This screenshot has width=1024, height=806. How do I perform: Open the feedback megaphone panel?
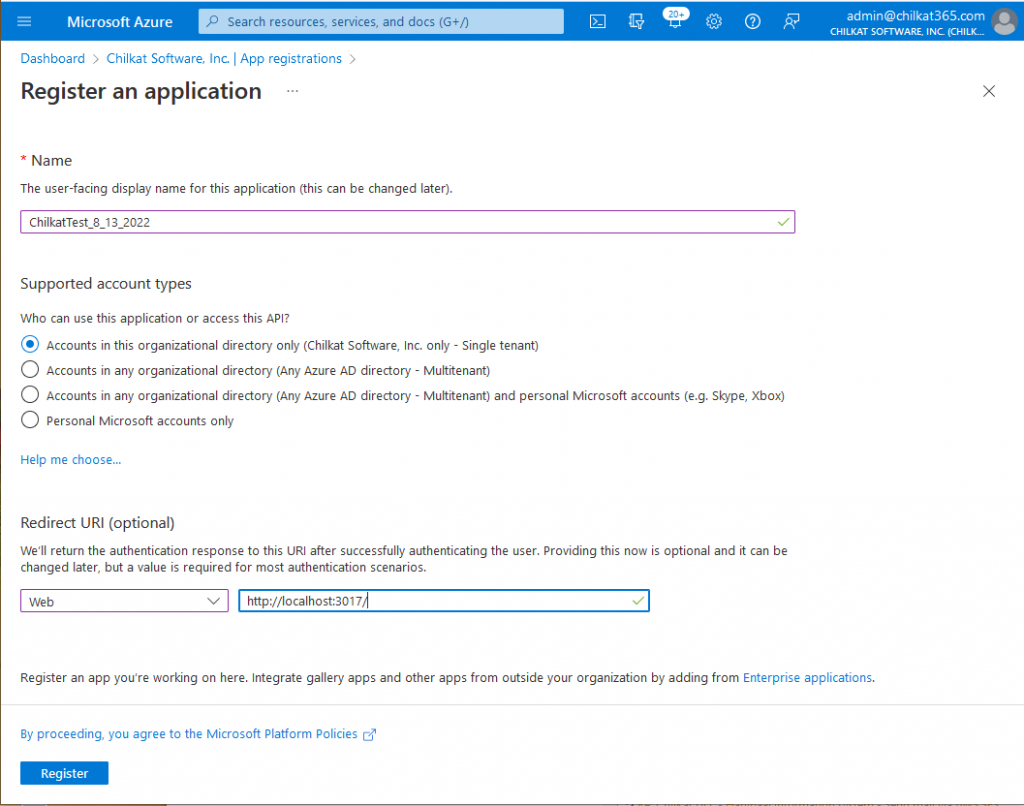[x=791, y=21]
